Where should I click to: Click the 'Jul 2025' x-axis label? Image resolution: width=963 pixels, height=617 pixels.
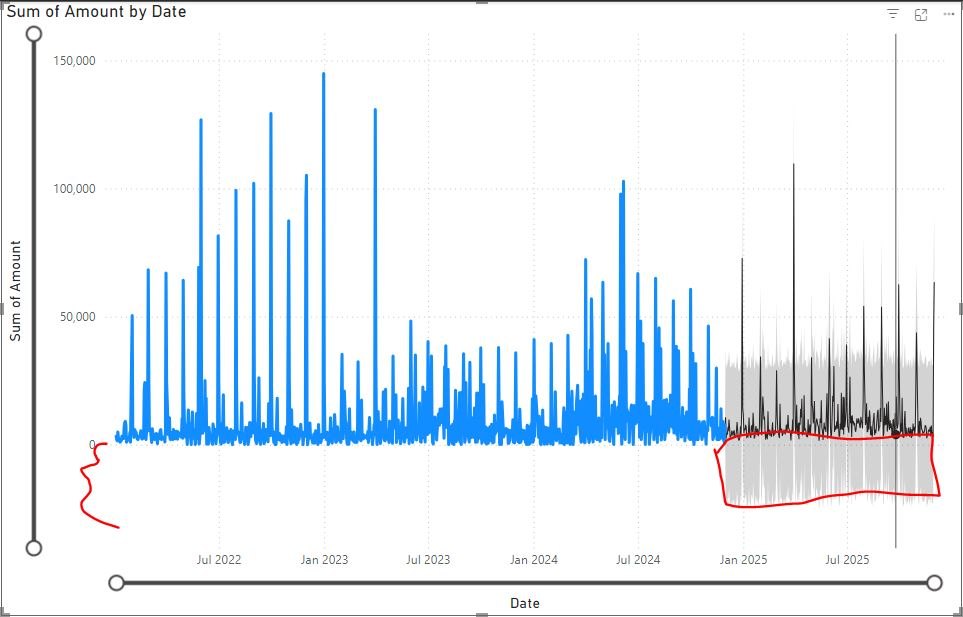[848, 560]
